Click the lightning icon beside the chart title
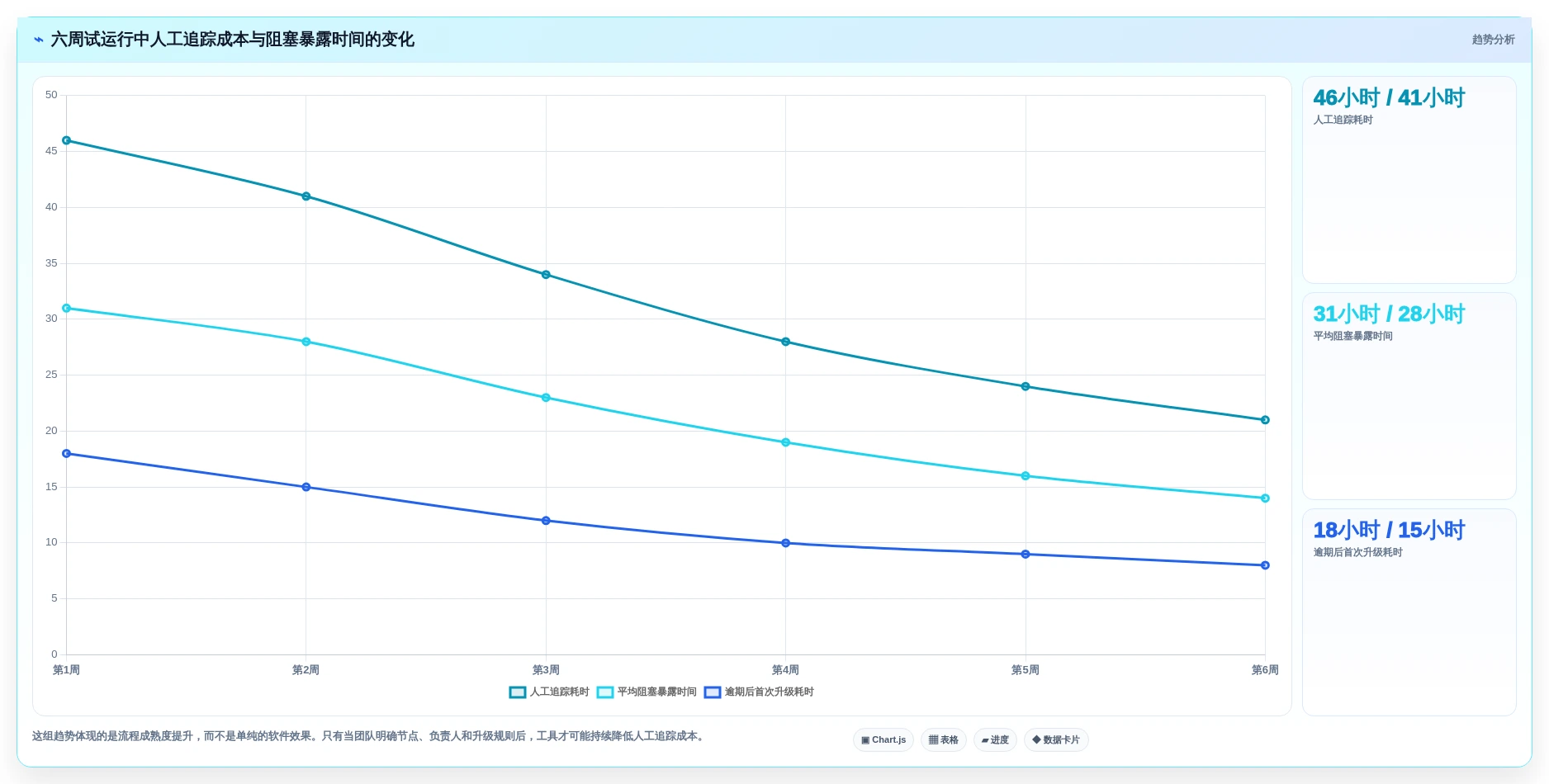1549x784 pixels. 39,40
